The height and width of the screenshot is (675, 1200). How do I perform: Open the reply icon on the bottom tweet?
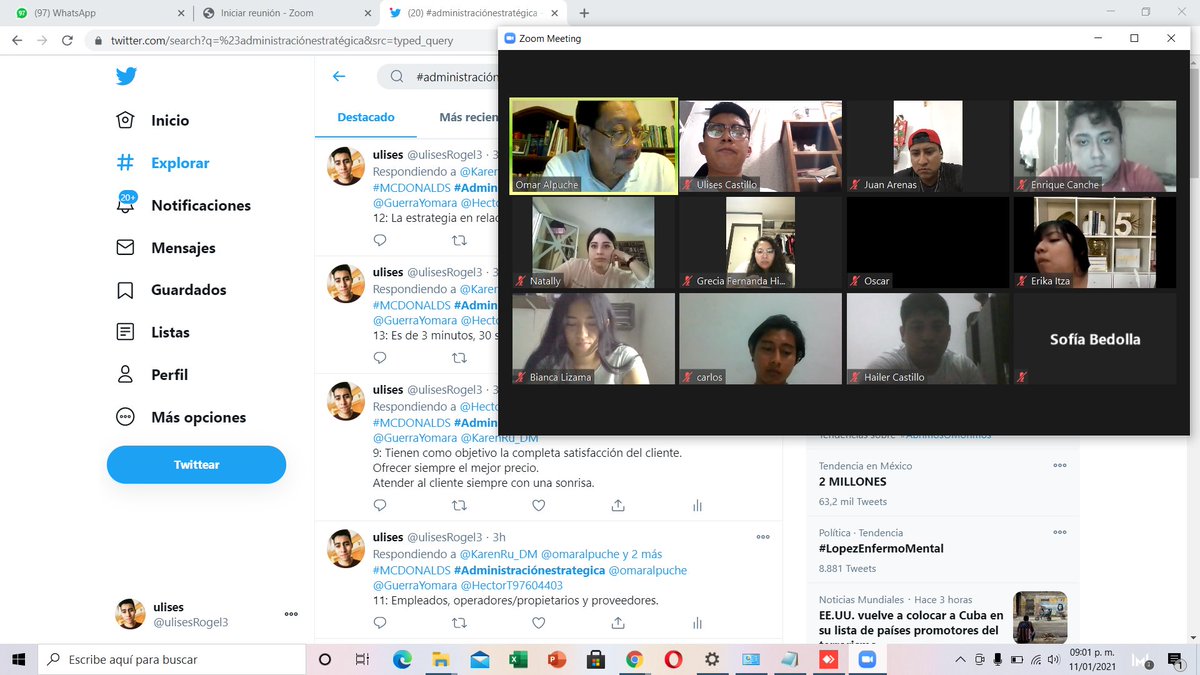pyautogui.click(x=379, y=622)
